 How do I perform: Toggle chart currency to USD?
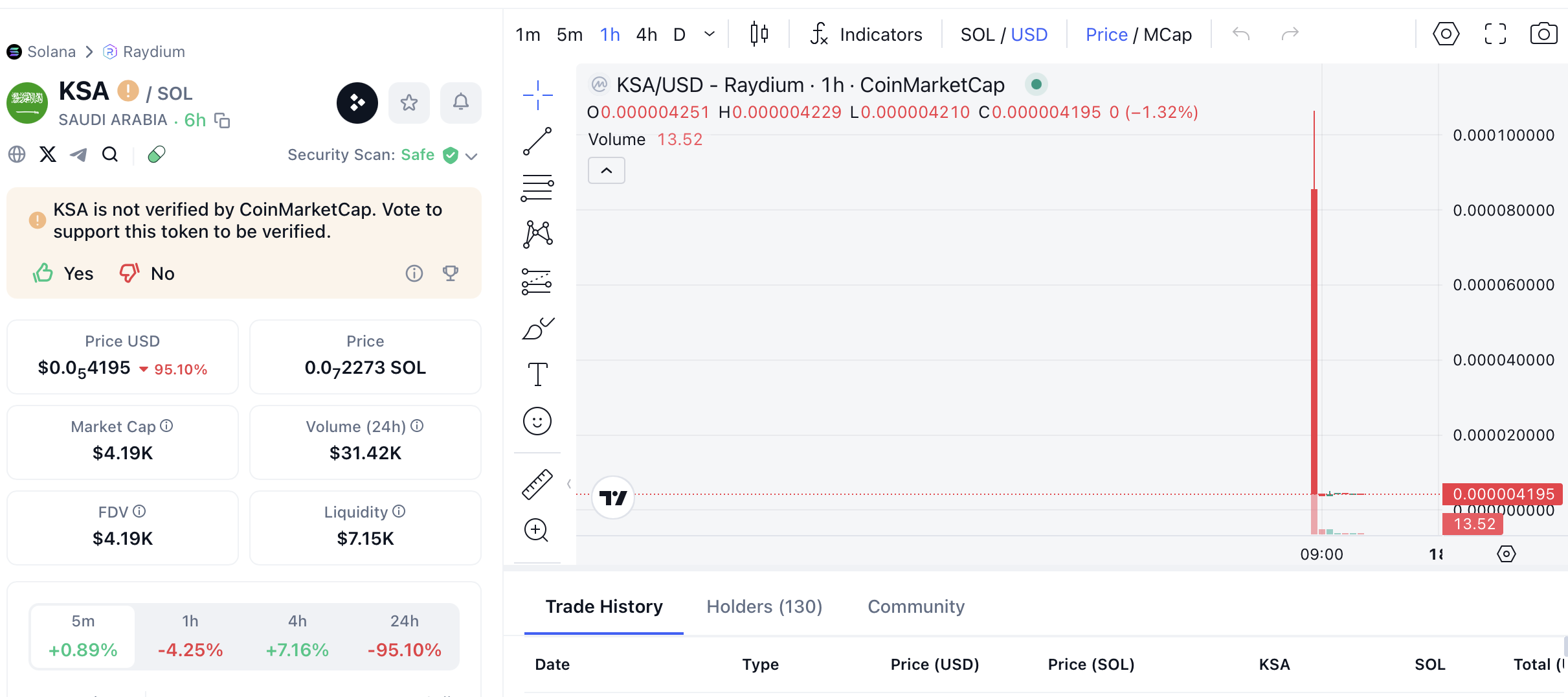(x=1029, y=34)
